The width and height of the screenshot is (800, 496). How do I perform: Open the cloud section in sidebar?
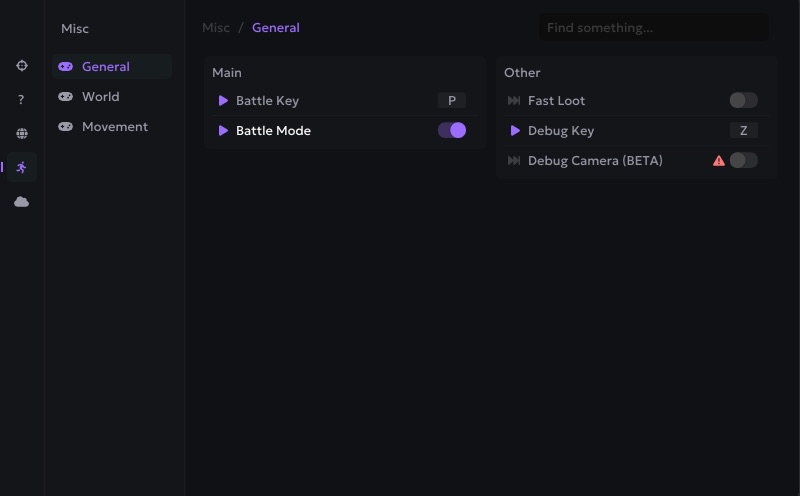pyautogui.click(x=22, y=202)
